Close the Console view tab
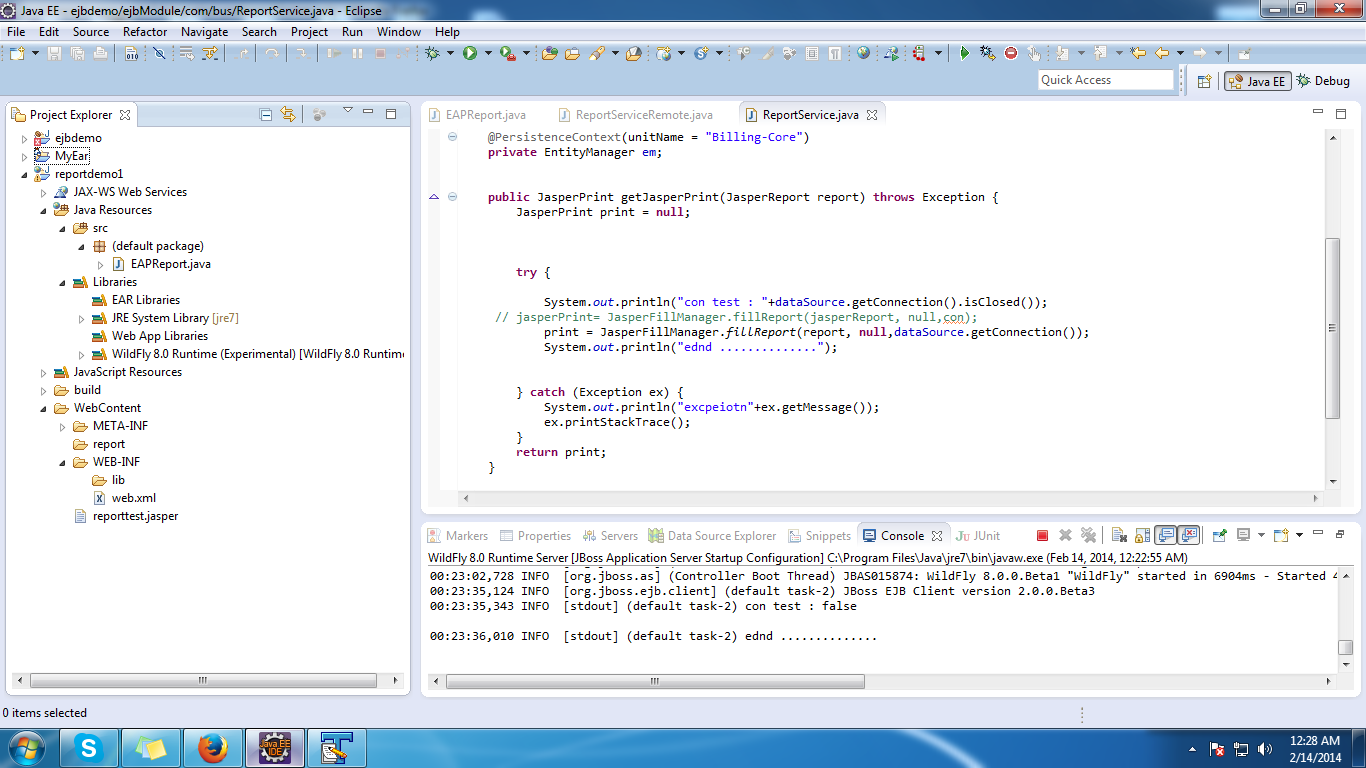This screenshot has height=768, width=1366. click(937, 536)
